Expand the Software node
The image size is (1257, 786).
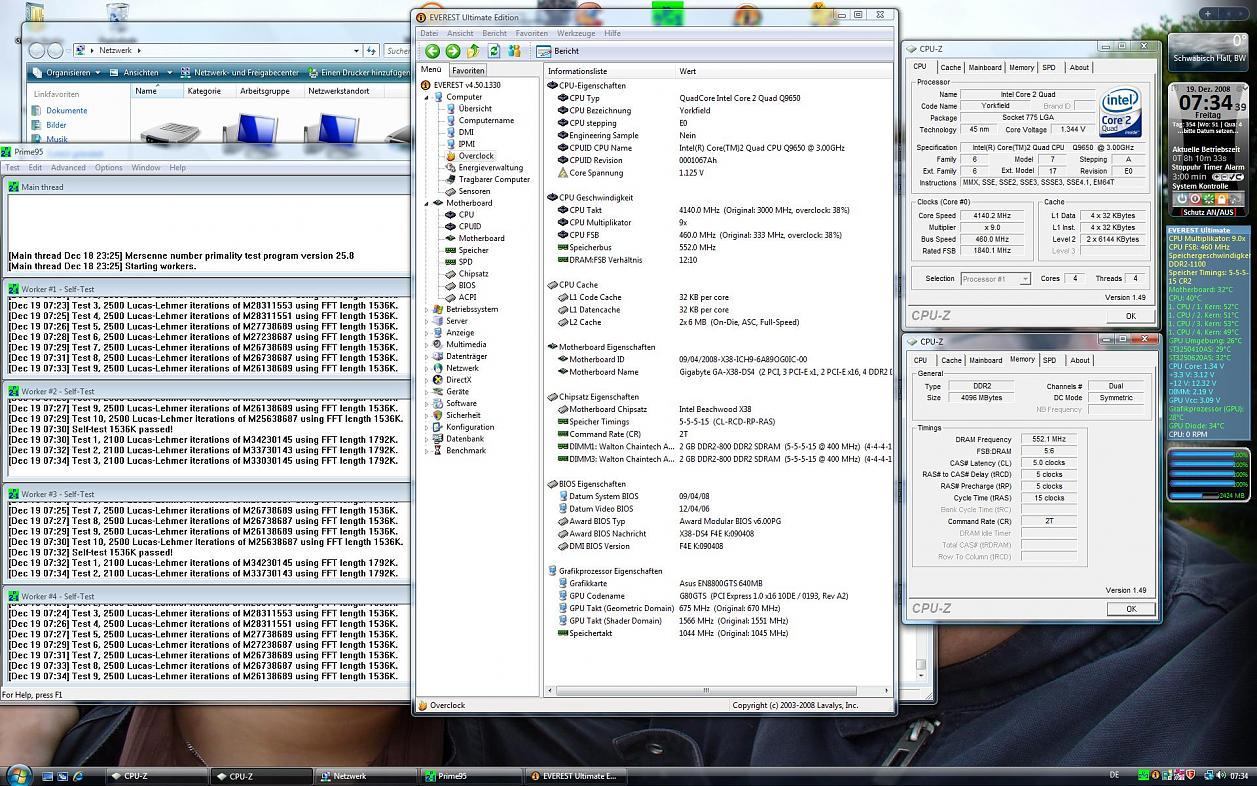click(426, 403)
